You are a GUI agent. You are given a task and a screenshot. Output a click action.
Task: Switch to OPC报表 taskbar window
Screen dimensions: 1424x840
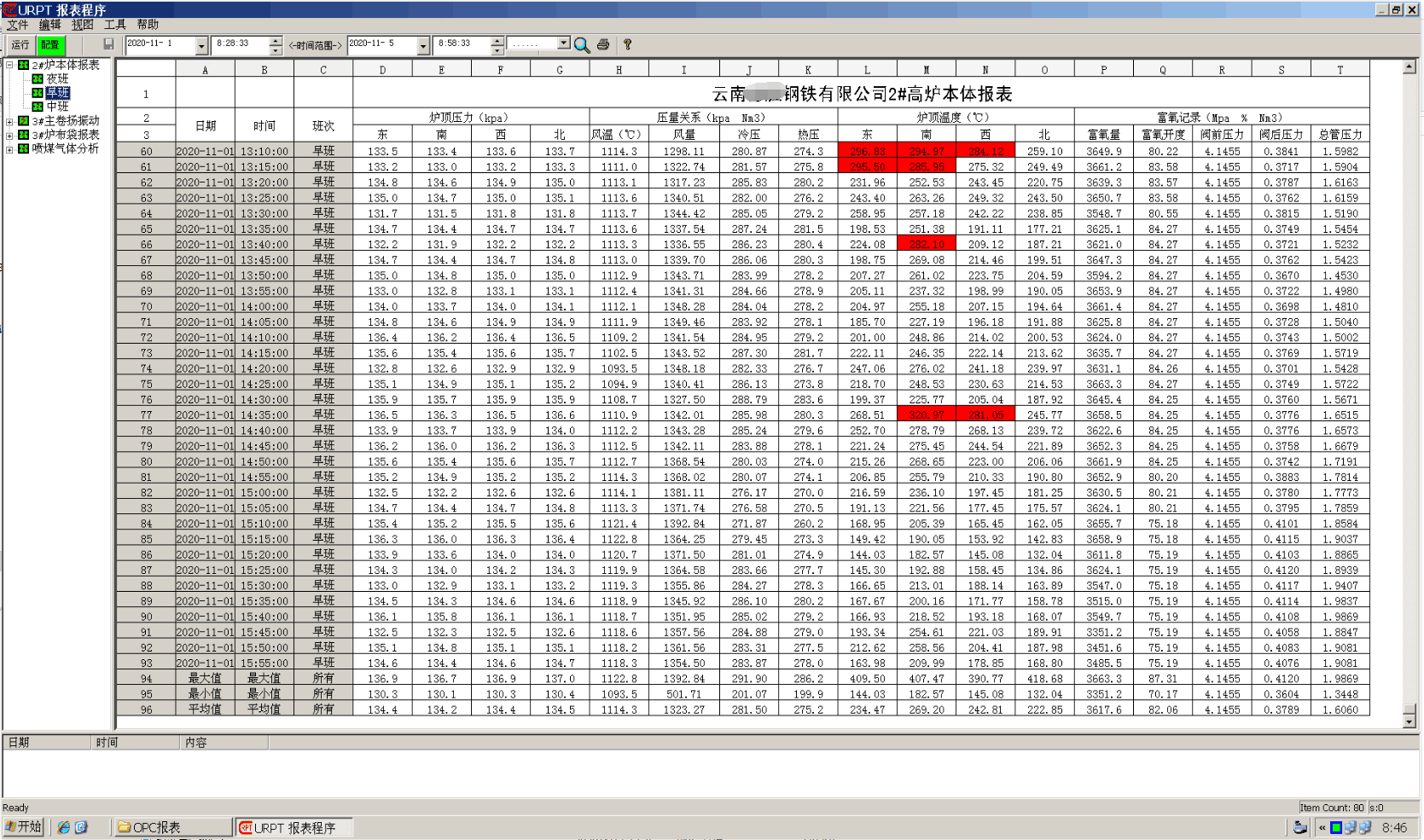click(172, 827)
